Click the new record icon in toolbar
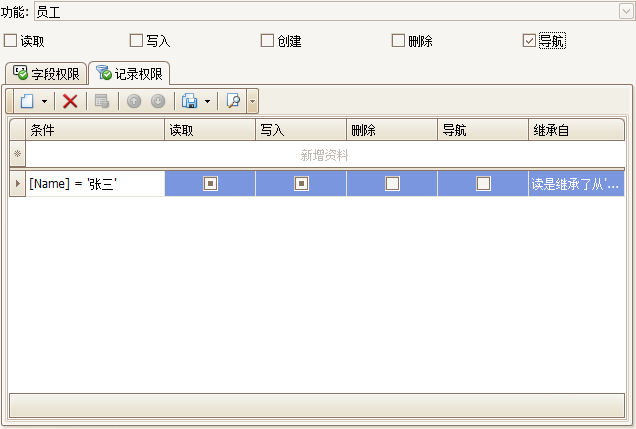636x429 pixels. tap(27, 101)
